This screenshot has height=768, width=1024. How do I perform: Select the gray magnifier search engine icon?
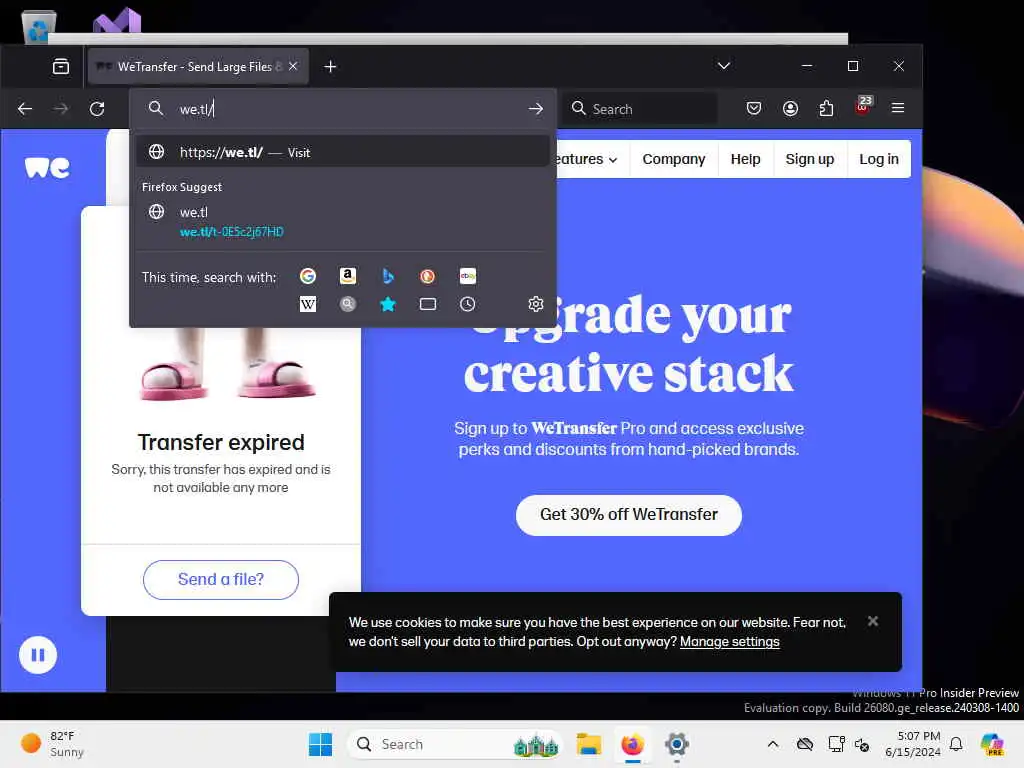[348, 304]
